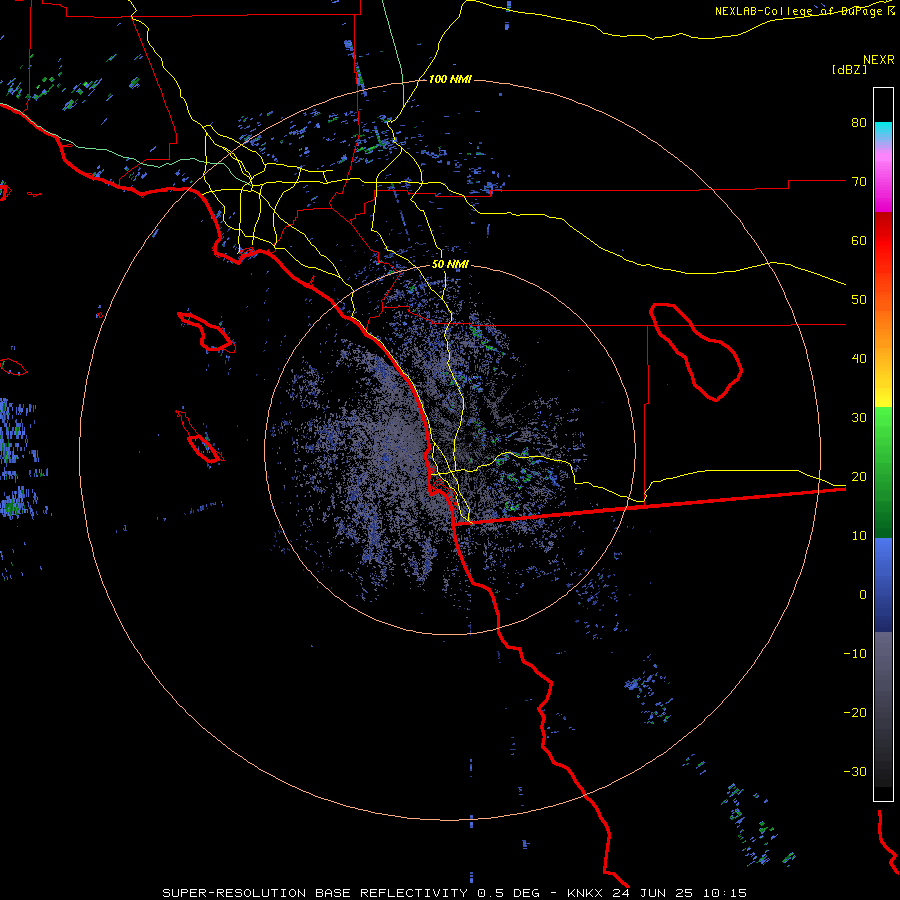Click the "SUPER-RESOLUTION BASE REFLECTIVITY" caption text
Image resolution: width=900 pixels, height=900 pixels.
click(315, 893)
